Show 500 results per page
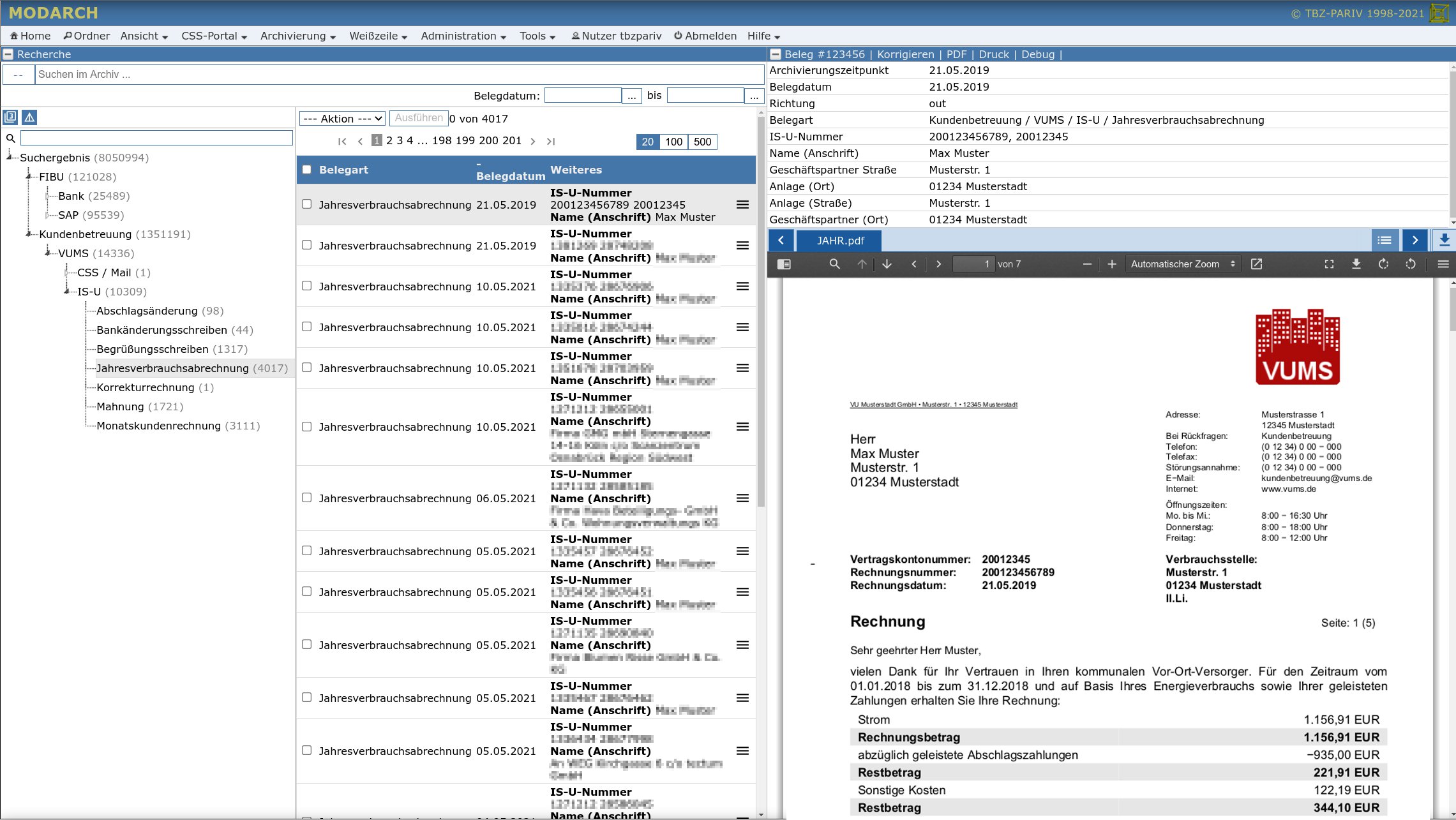Screen dimensions: 1456x820 702,142
